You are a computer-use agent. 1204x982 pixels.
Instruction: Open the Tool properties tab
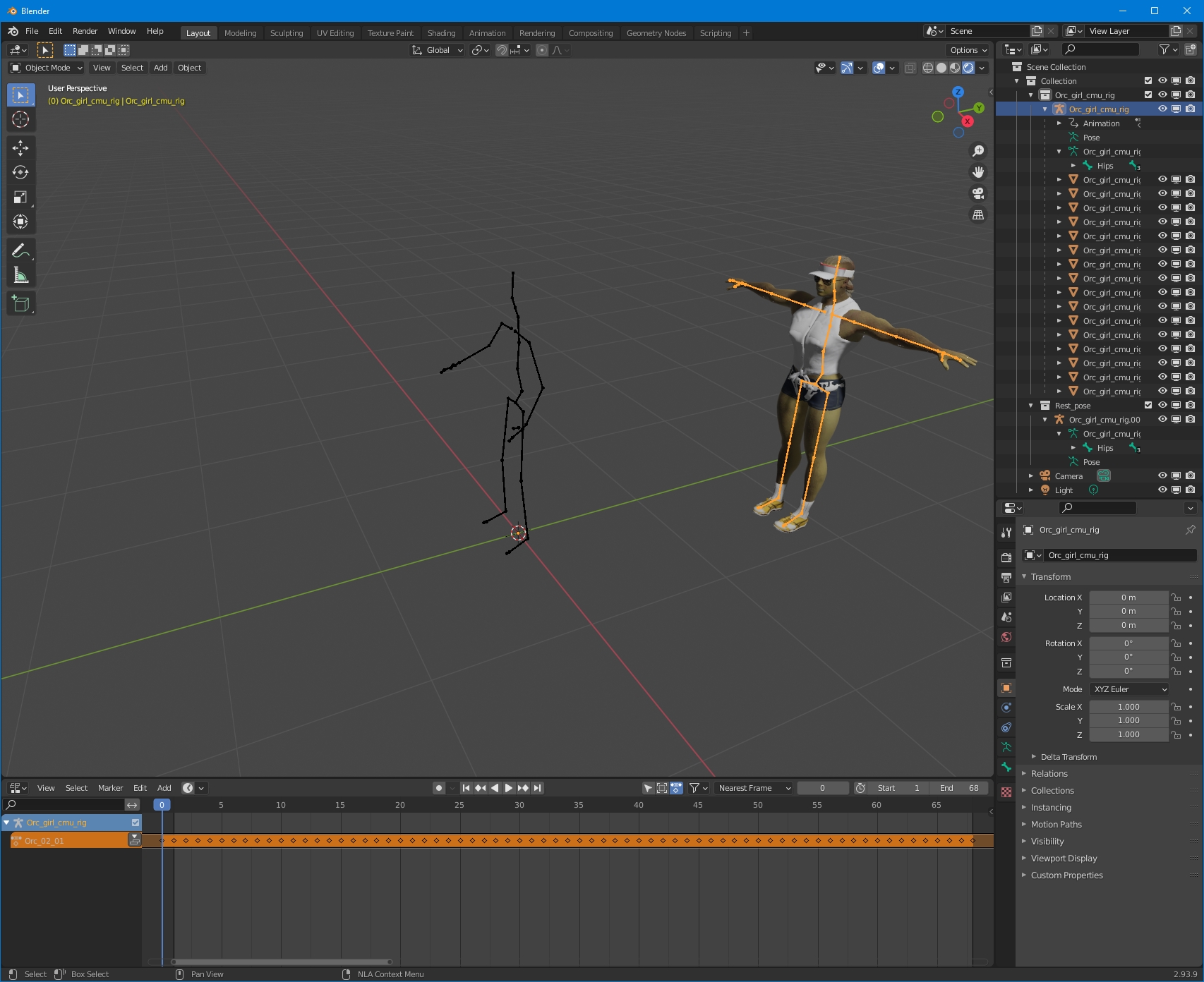point(1006,533)
